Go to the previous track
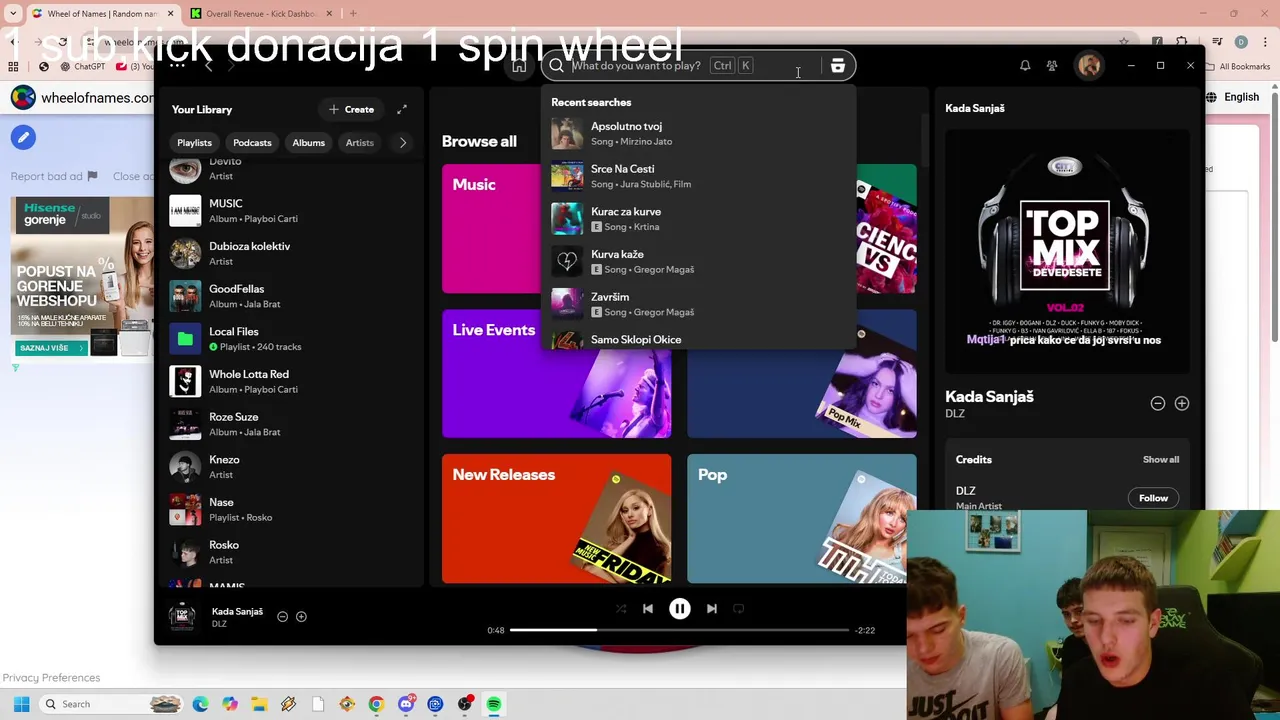 [x=647, y=608]
